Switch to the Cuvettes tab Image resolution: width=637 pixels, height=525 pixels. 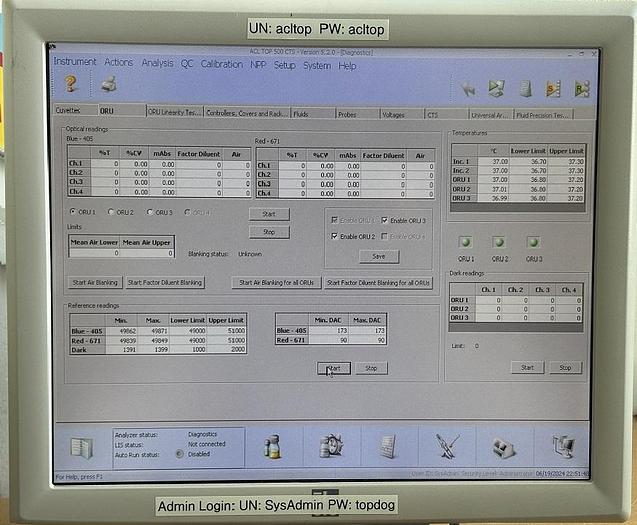click(x=75, y=110)
